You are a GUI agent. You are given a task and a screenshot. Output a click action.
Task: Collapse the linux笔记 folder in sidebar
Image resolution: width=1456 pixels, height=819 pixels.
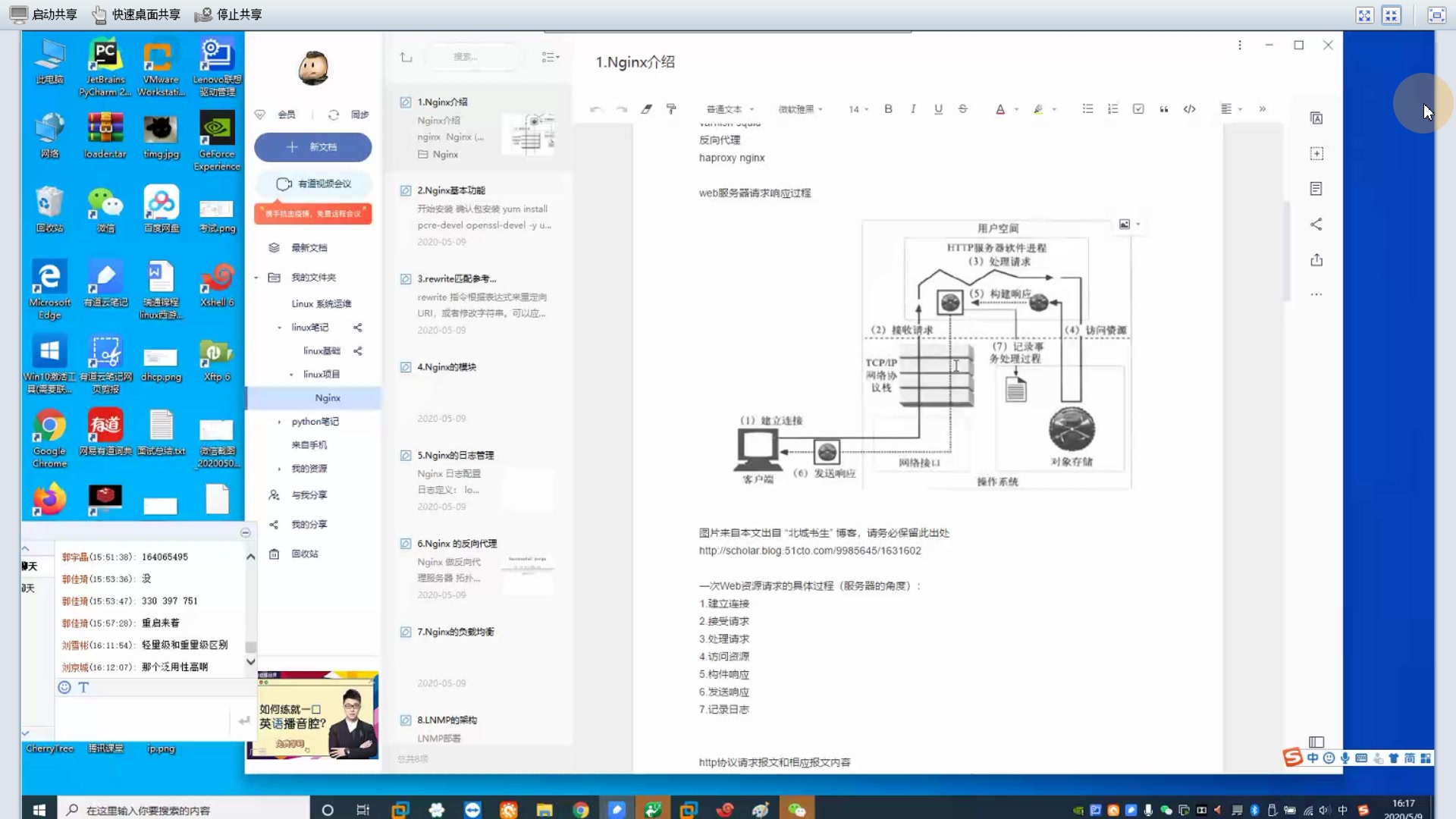point(279,327)
